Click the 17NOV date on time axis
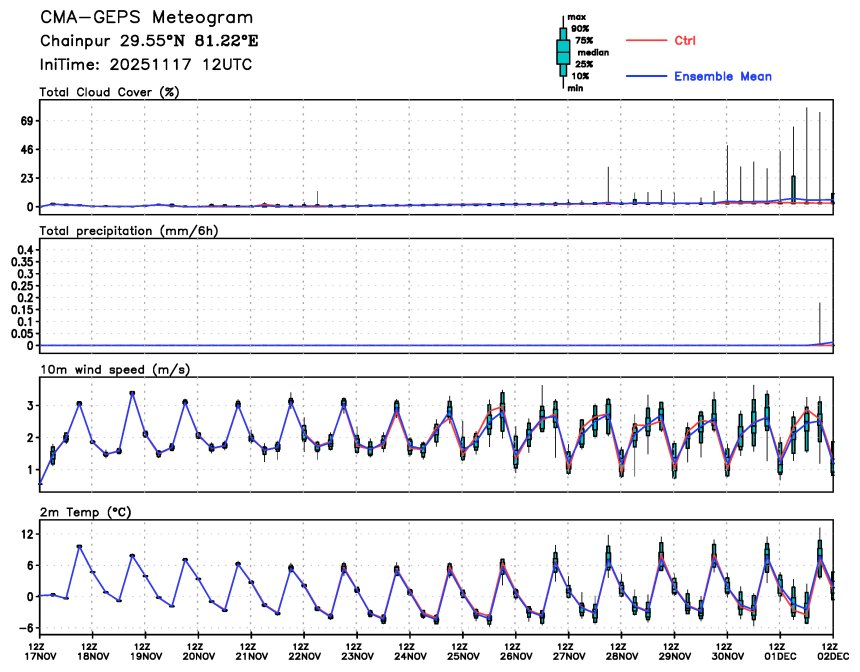The width and height of the screenshot is (860, 672). click(x=40, y=657)
